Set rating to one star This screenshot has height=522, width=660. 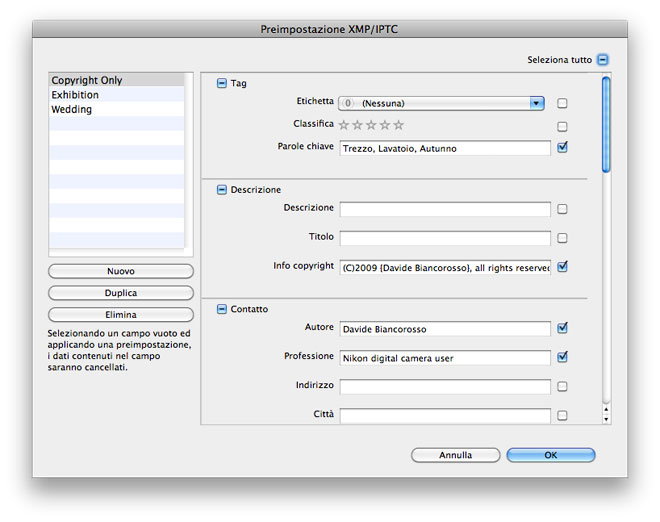[344, 125]
